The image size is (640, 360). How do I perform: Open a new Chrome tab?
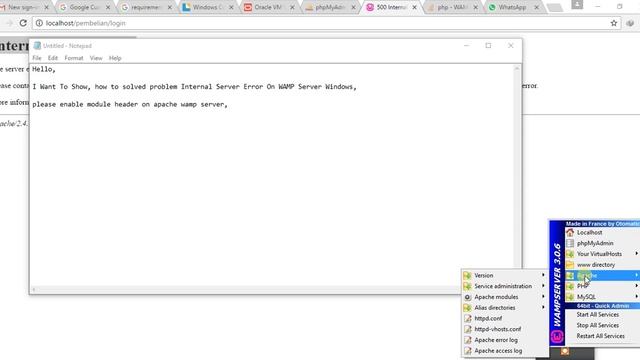pos(554,7)
